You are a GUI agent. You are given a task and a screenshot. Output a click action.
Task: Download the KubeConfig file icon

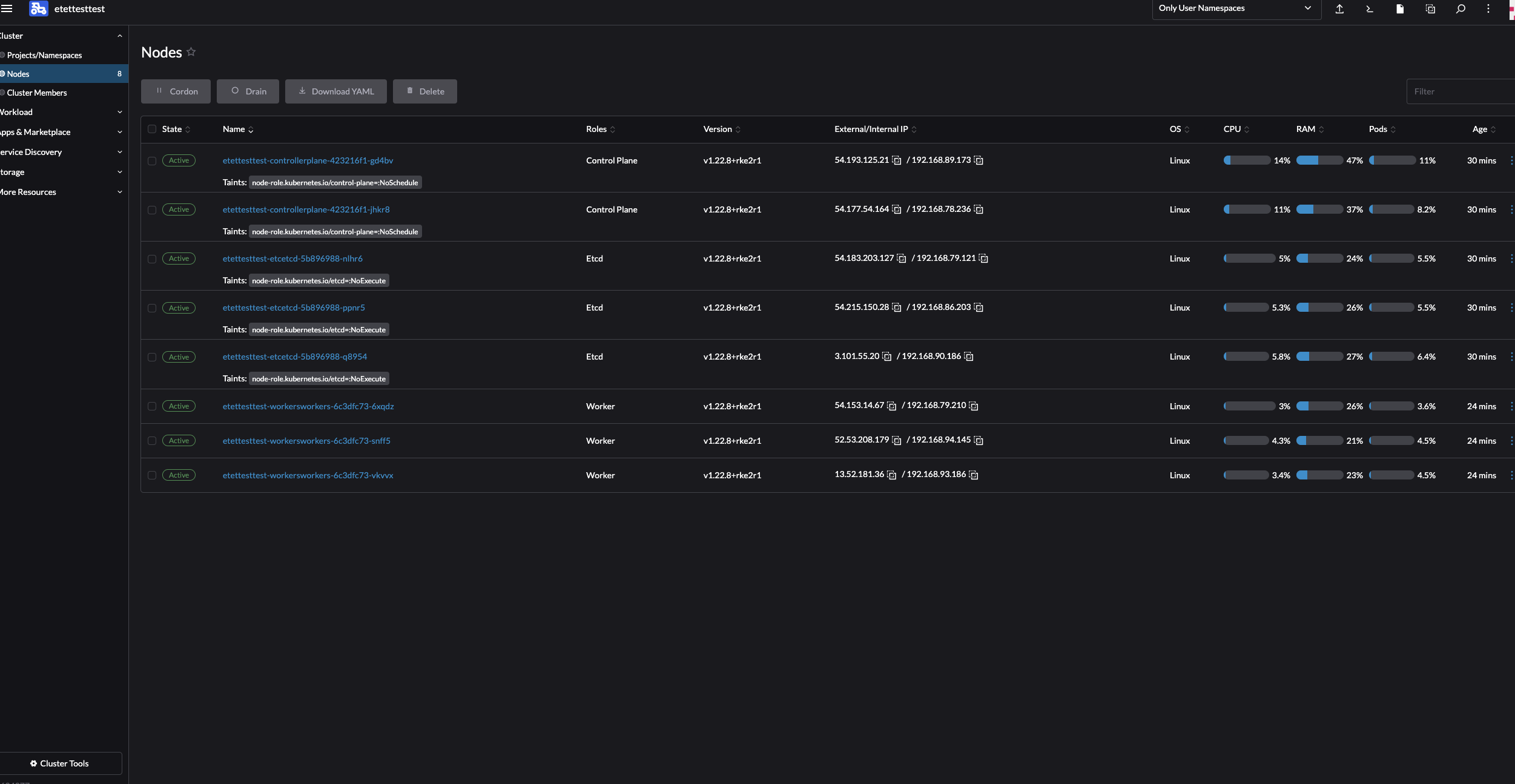click(1399, 9)
